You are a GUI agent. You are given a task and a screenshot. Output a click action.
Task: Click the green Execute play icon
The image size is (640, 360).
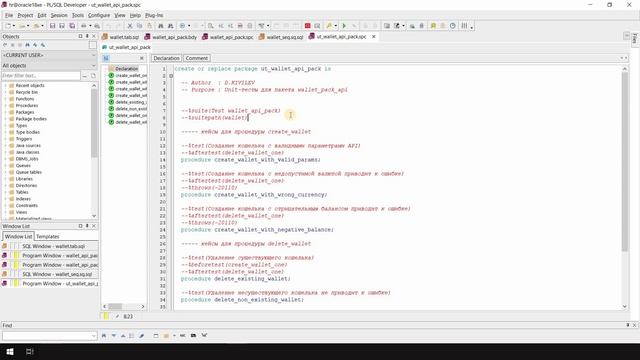pyautogui.click(x=344, y=26)
